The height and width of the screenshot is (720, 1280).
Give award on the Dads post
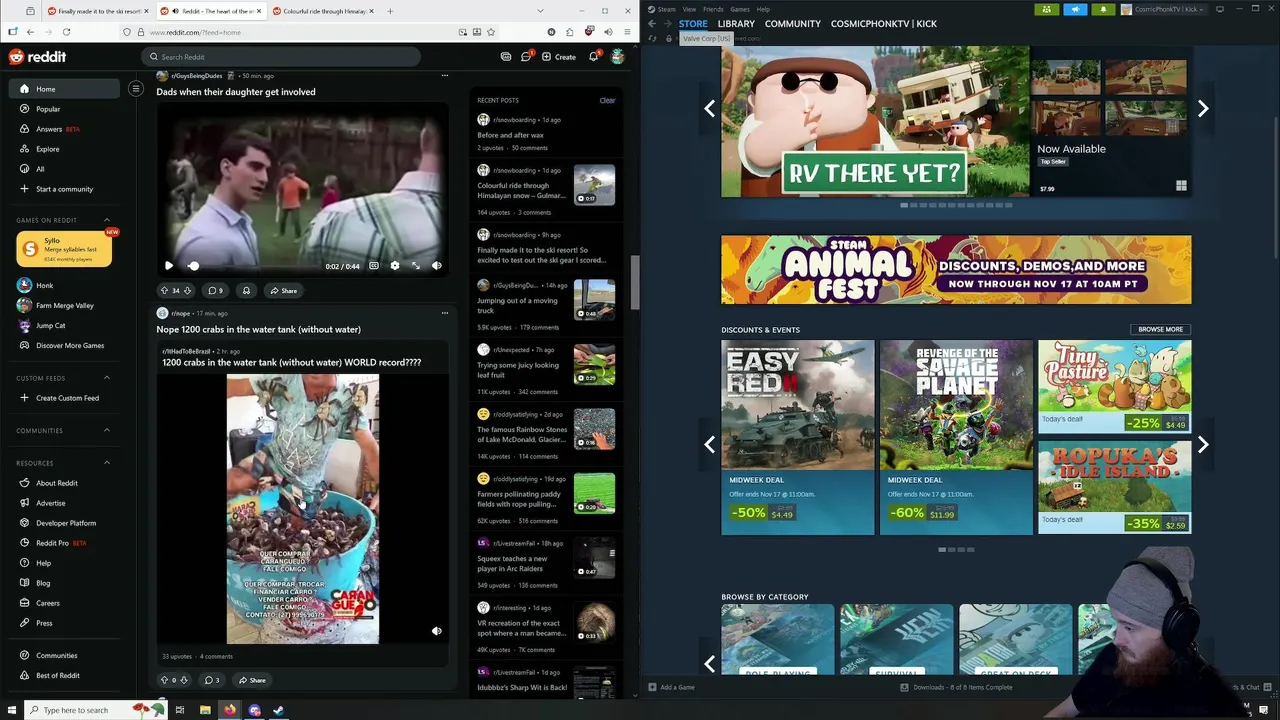click(x=246, y=291)
